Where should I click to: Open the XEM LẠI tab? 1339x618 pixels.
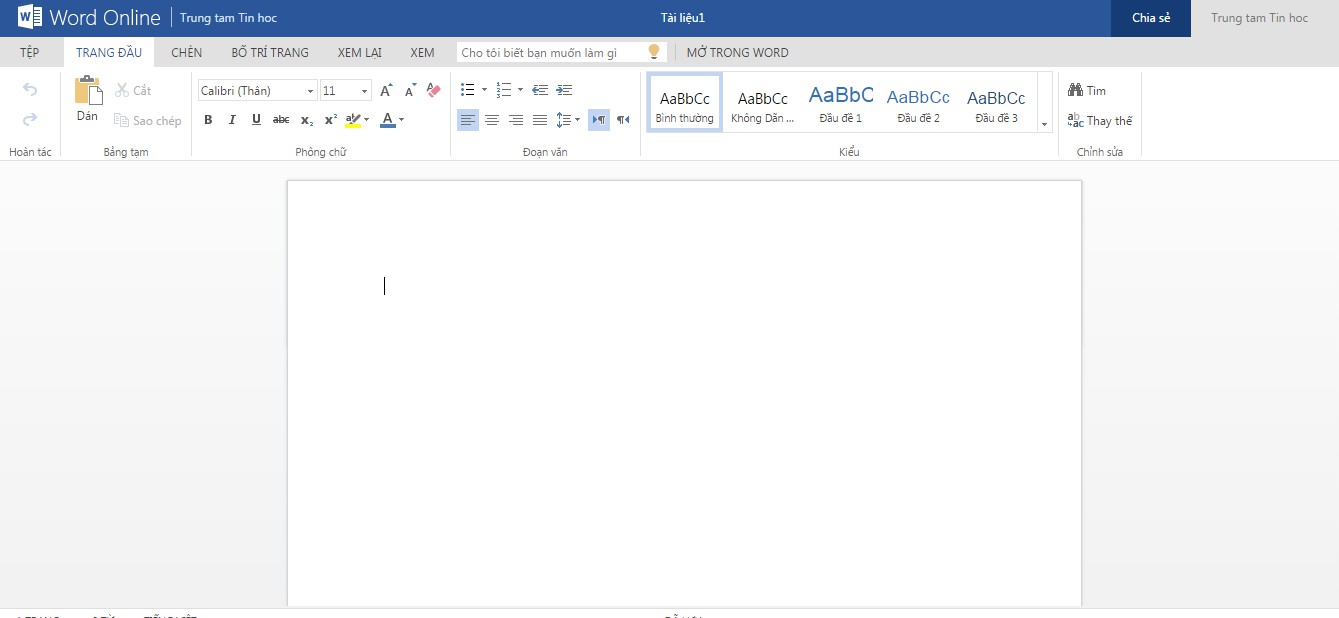[x=359, y=52]
